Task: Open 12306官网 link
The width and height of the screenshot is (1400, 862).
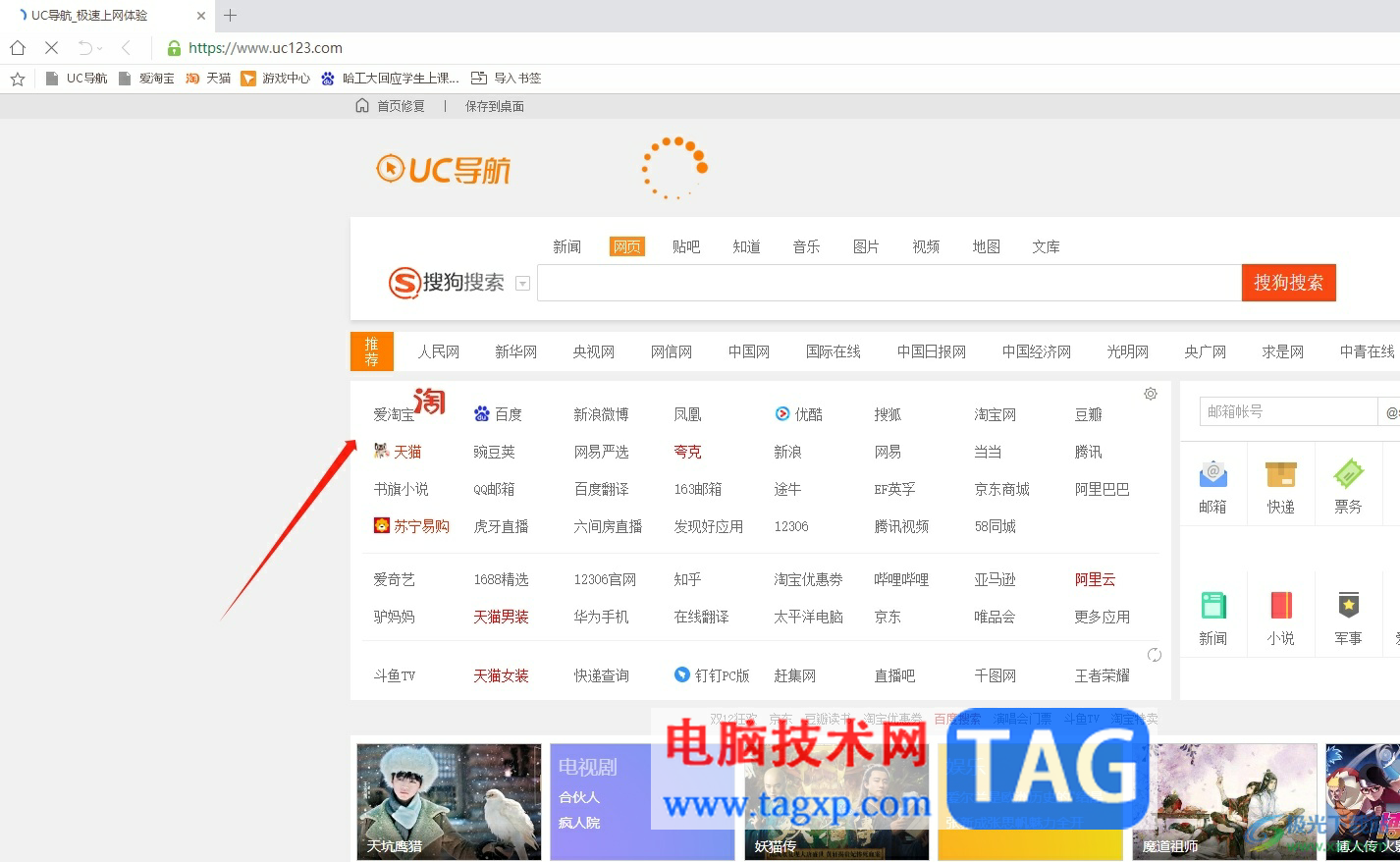Action: [605, 579]
